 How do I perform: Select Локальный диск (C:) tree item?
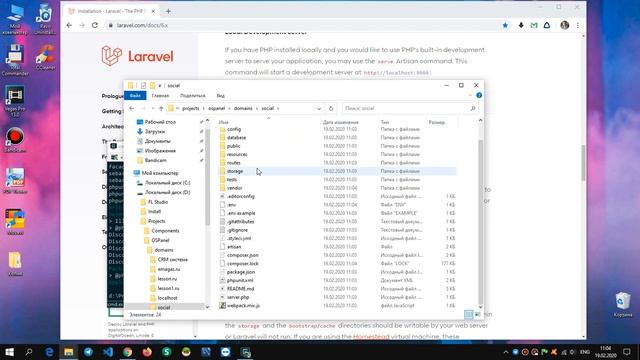[167, 183]
